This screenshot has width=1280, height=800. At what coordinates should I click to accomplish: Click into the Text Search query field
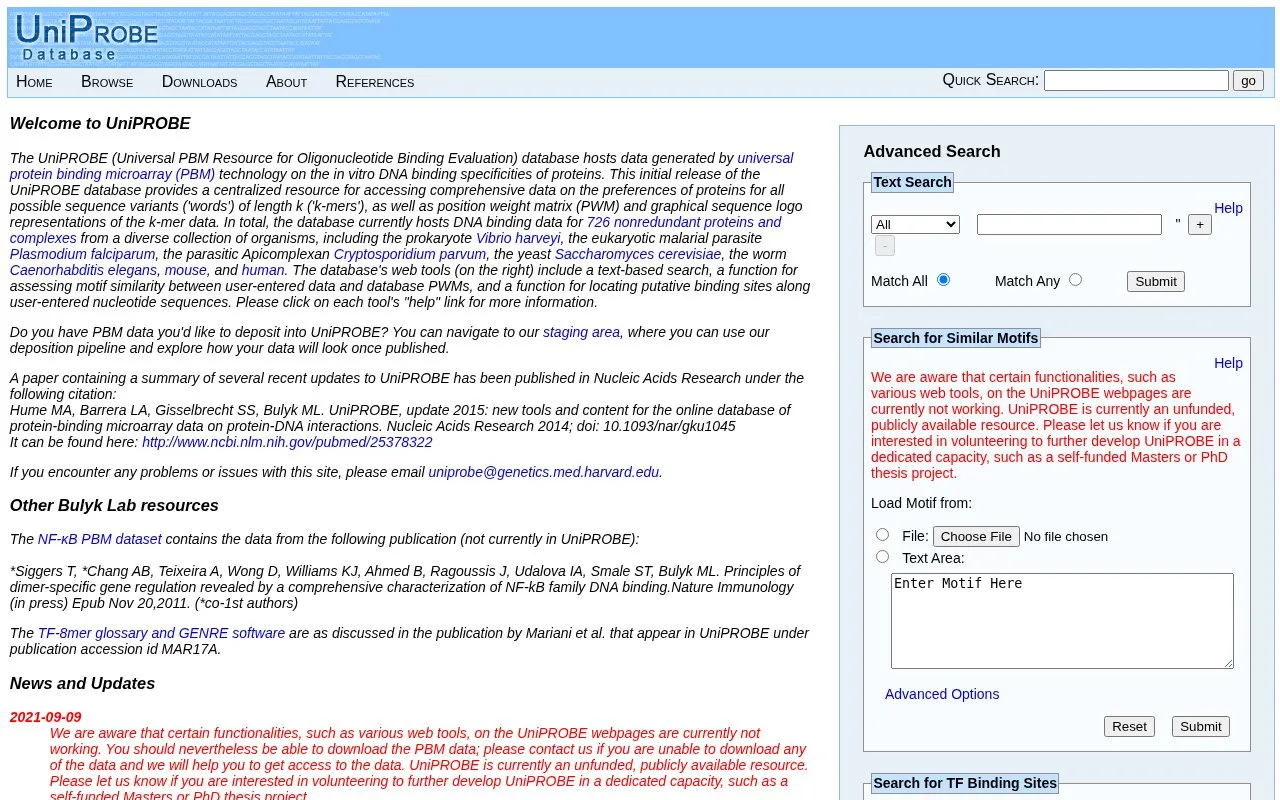(x=1069, y=224)
